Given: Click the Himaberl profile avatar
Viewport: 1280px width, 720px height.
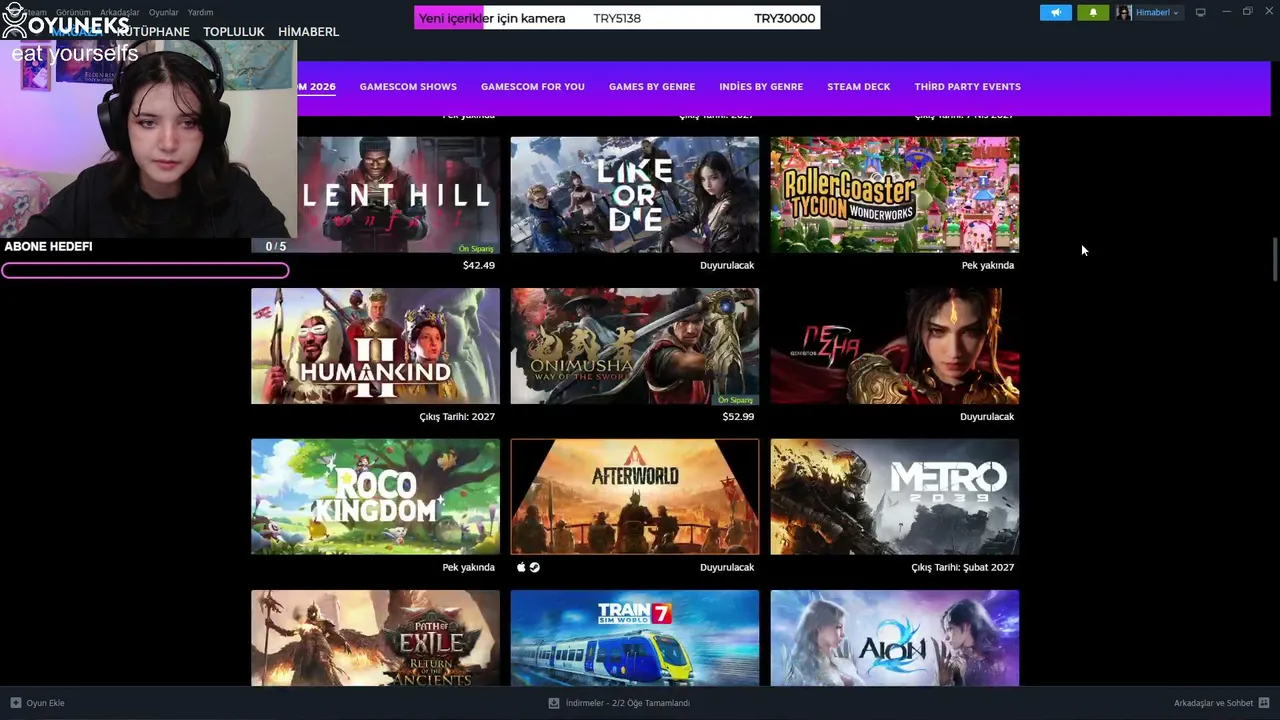Looking at the screenshot, I should (x=1124, y=12).
